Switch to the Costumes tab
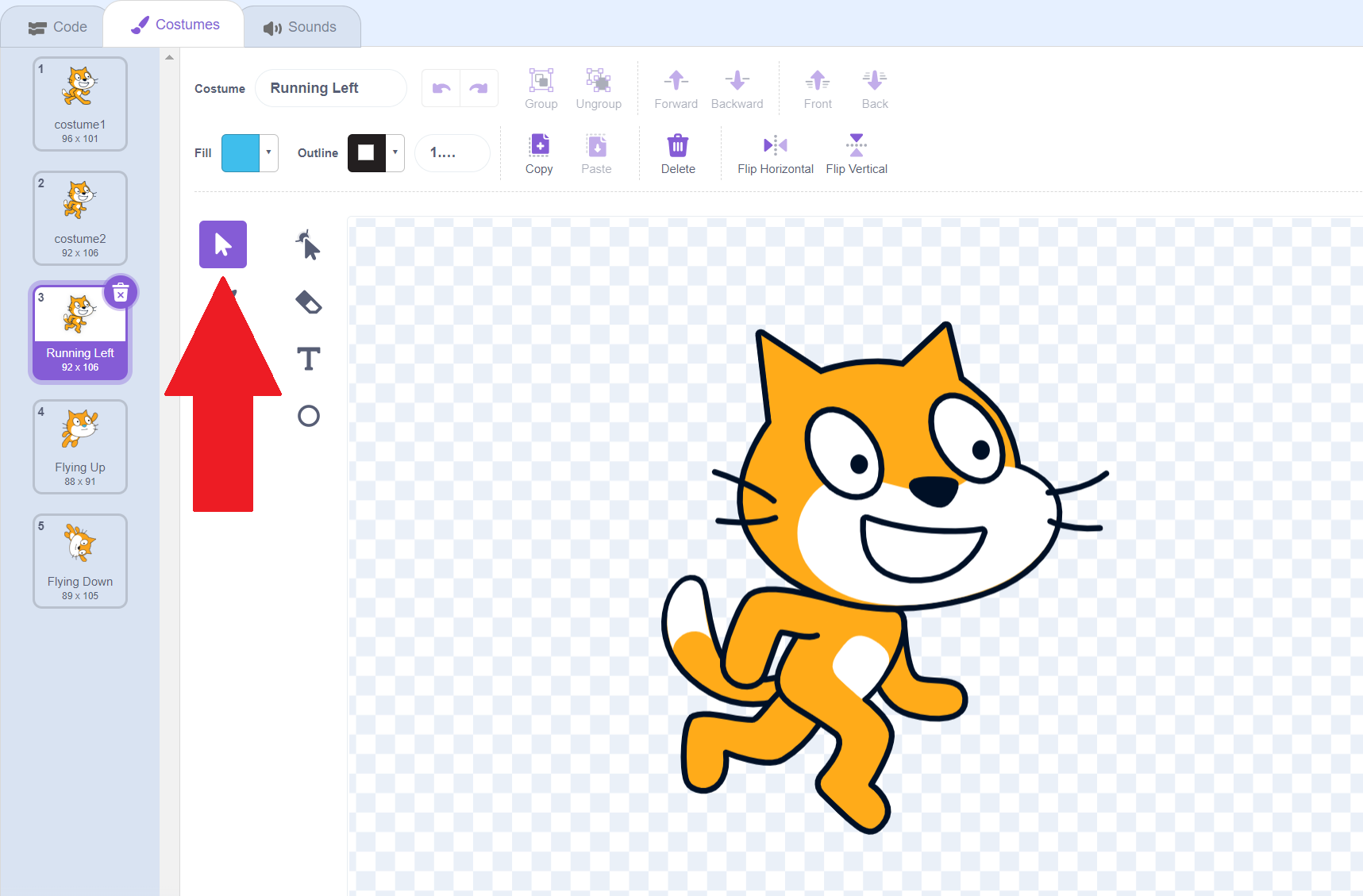This screenshot has width=1363, height=896. click(174, 25)
